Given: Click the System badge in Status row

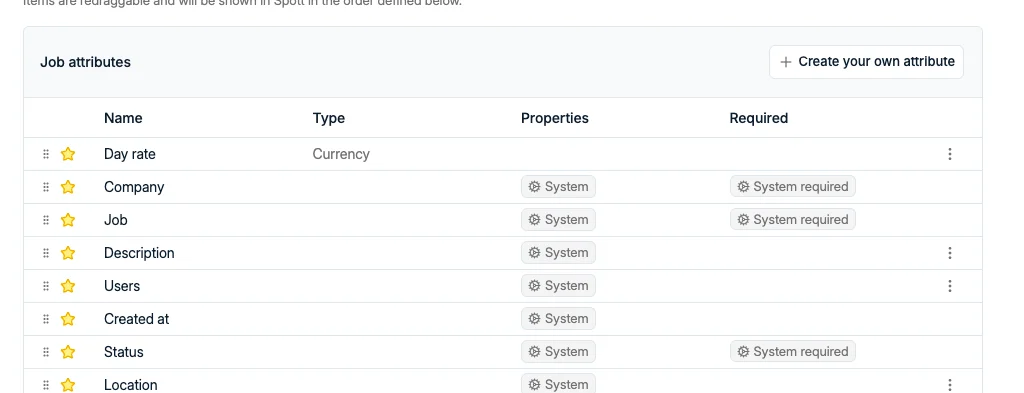Looking at the screenshot, I should point(558,351).
